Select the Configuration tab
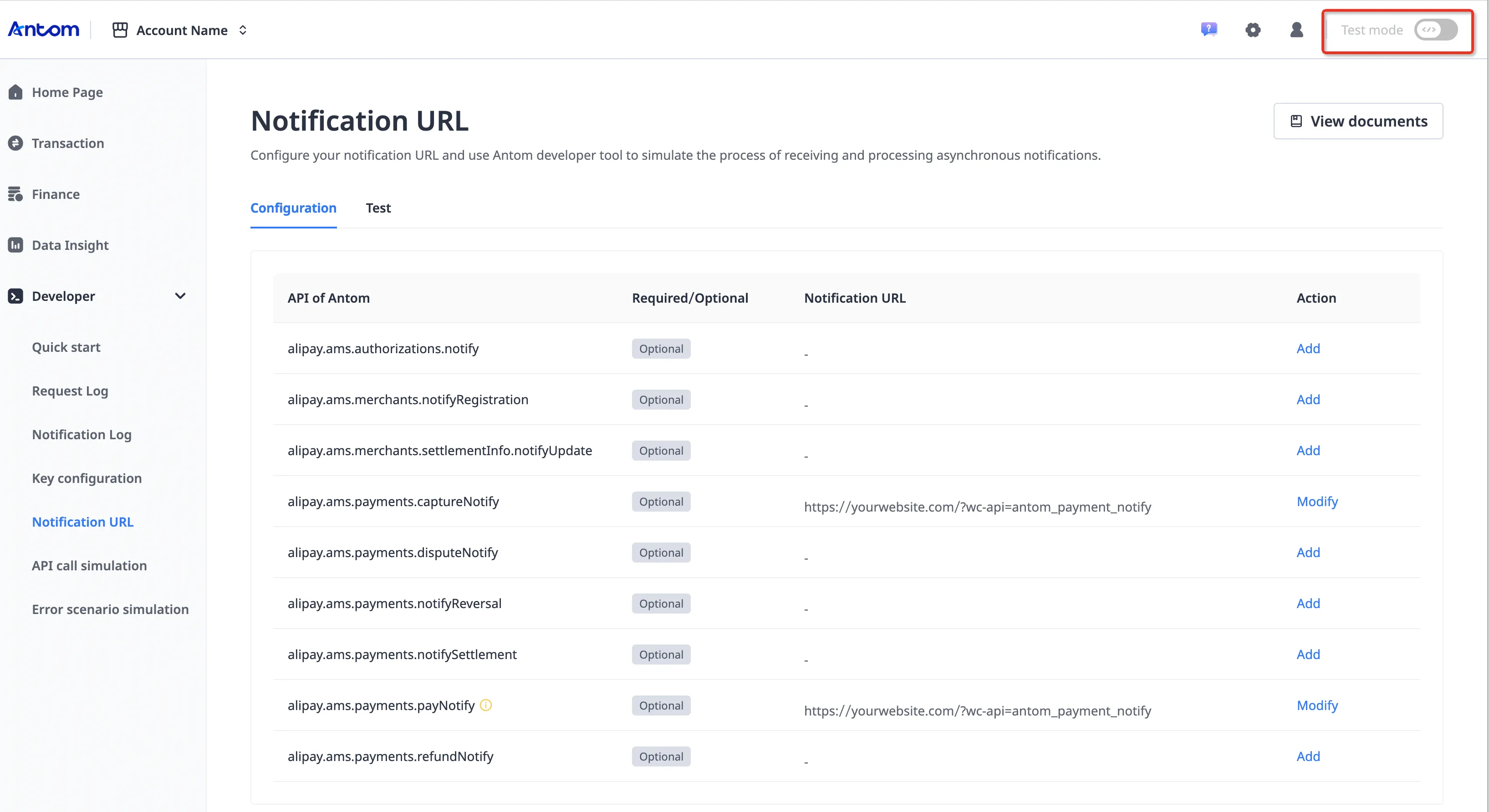 pos(293,208)
